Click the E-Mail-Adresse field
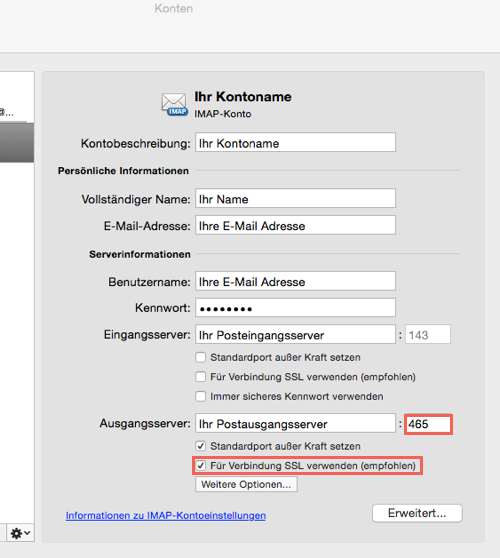The height and width of the screenshot is (558, 500). pyautogui.click(x=295, y=225)
